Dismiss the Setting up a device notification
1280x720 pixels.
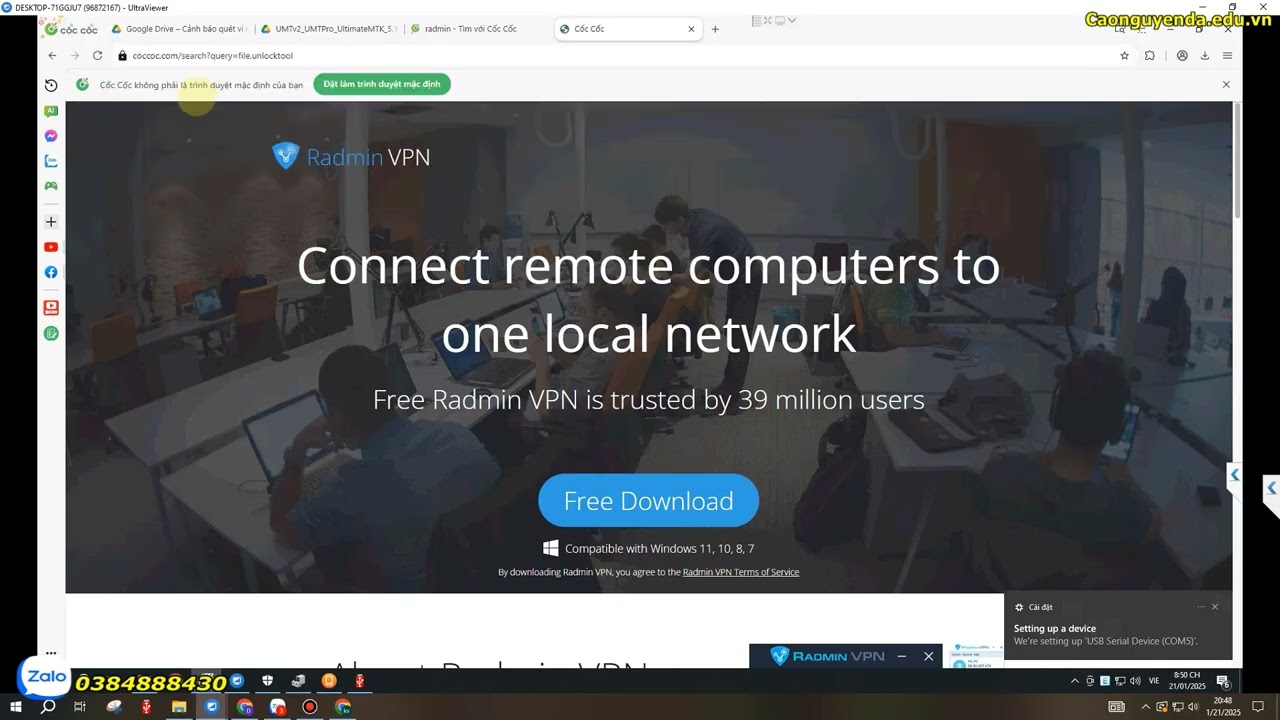(x=1215, y=607)
